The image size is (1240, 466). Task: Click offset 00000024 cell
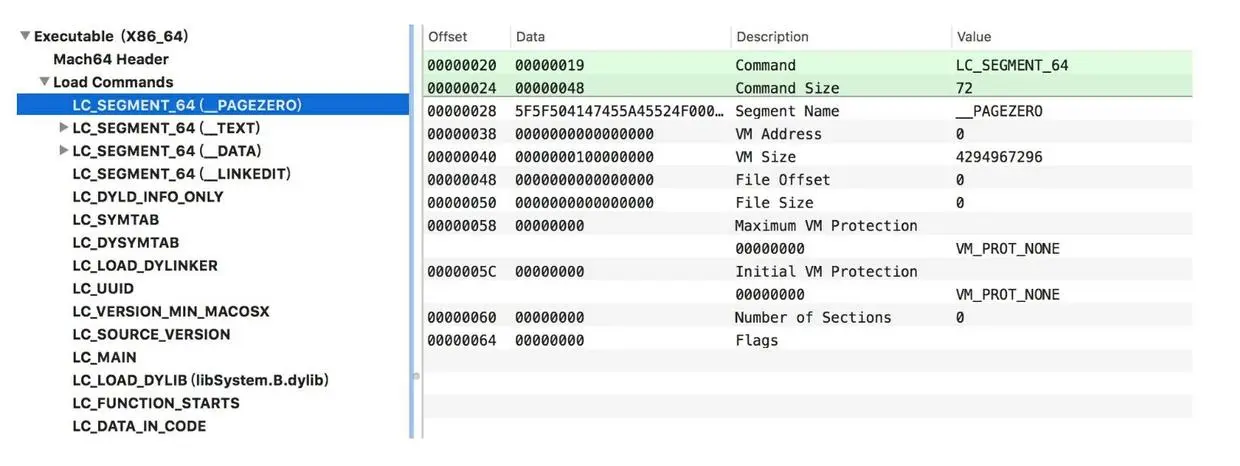point(462,88)
